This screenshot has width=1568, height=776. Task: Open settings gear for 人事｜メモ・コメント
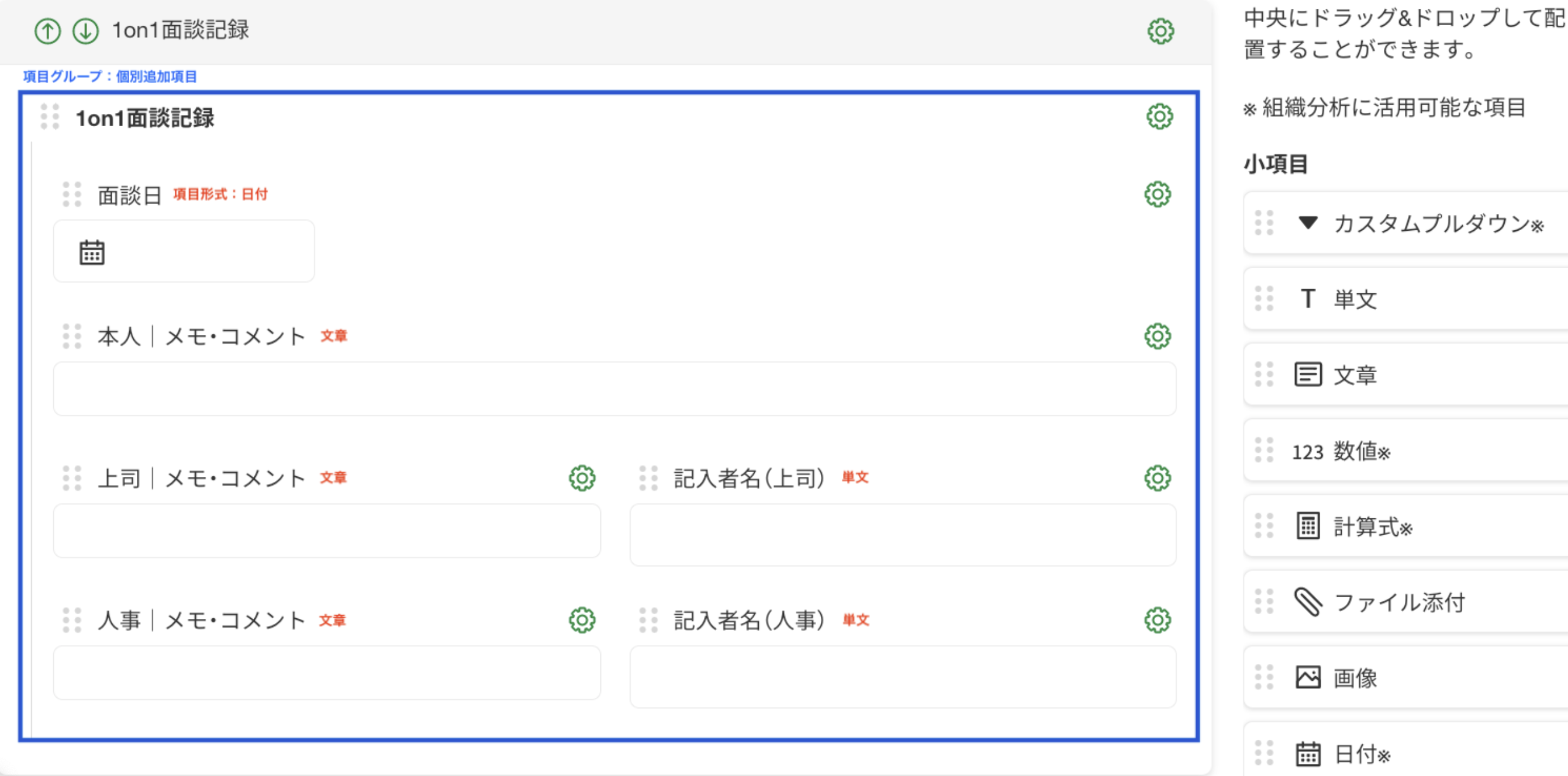click(x=582, y=620)
